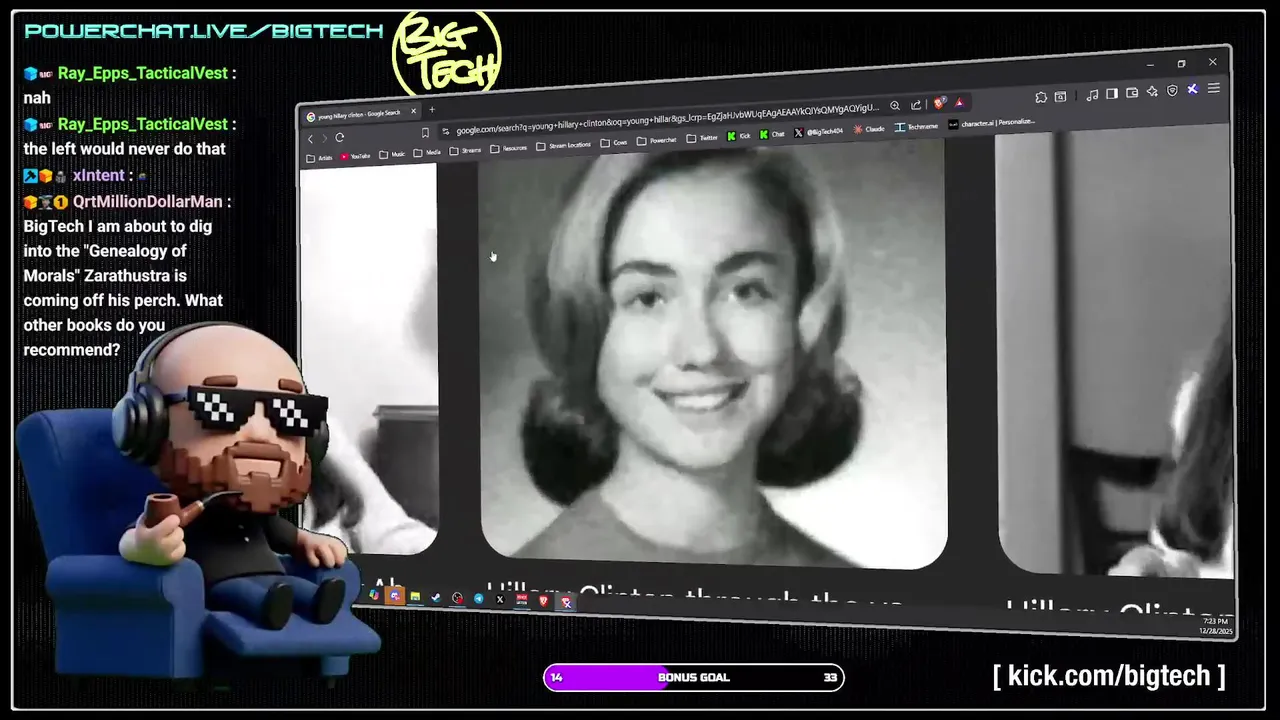Open the Stream Locations bookmark folder
1280x720 pixels.
563,146
